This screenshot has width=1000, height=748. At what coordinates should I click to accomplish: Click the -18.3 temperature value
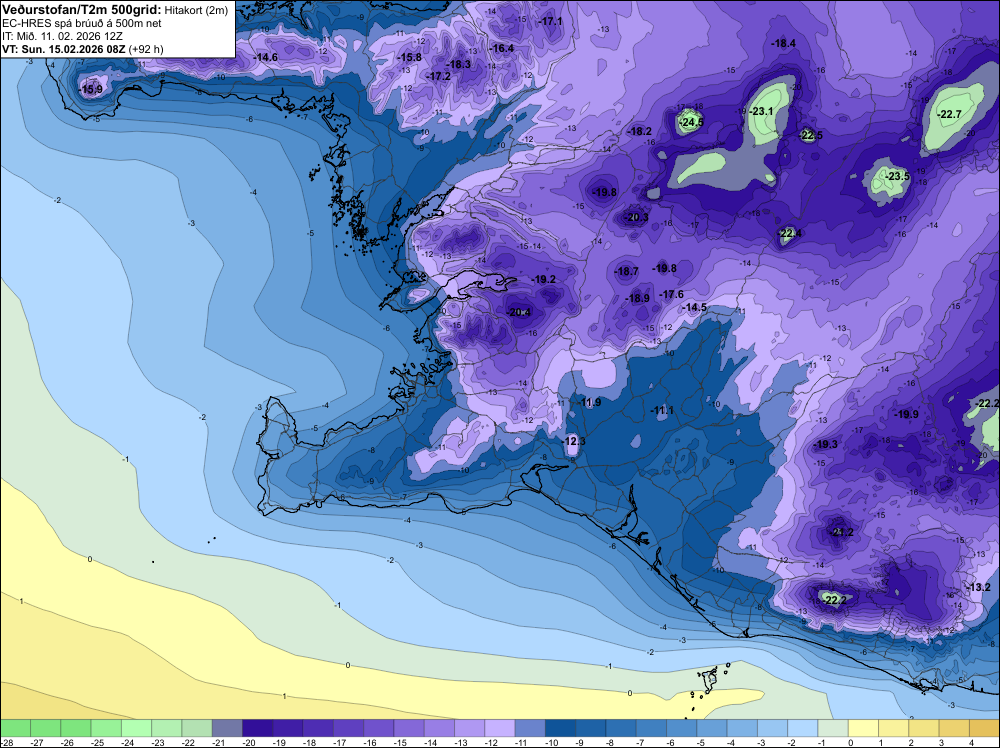(459, 64)
